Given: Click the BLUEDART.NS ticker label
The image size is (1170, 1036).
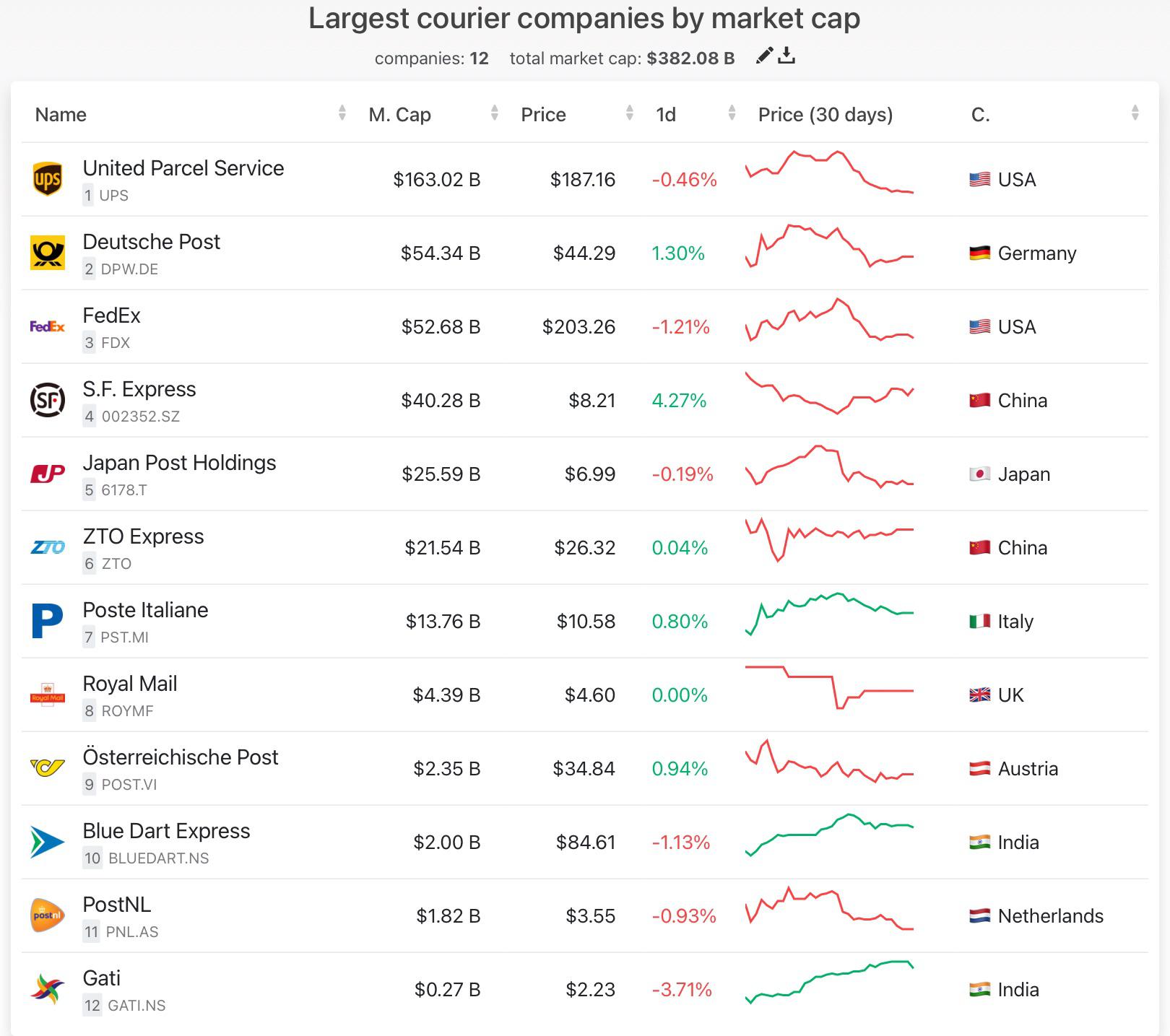Looking at the screenshot, I should tap(158, 859).
